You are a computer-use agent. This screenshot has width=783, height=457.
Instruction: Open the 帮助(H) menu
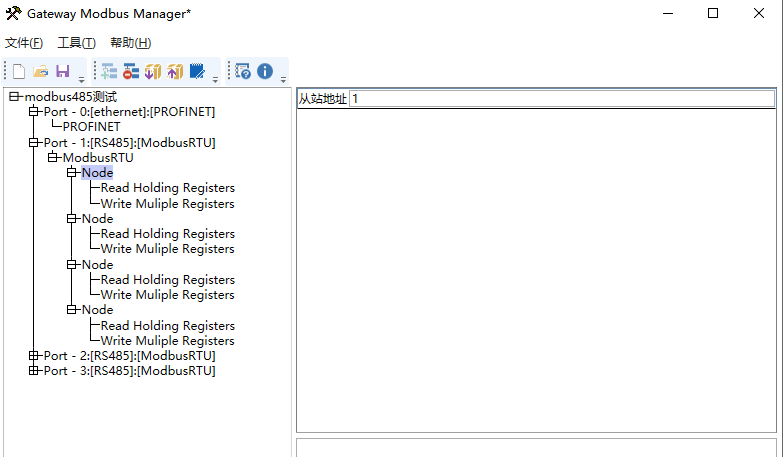tap(131, 43)
